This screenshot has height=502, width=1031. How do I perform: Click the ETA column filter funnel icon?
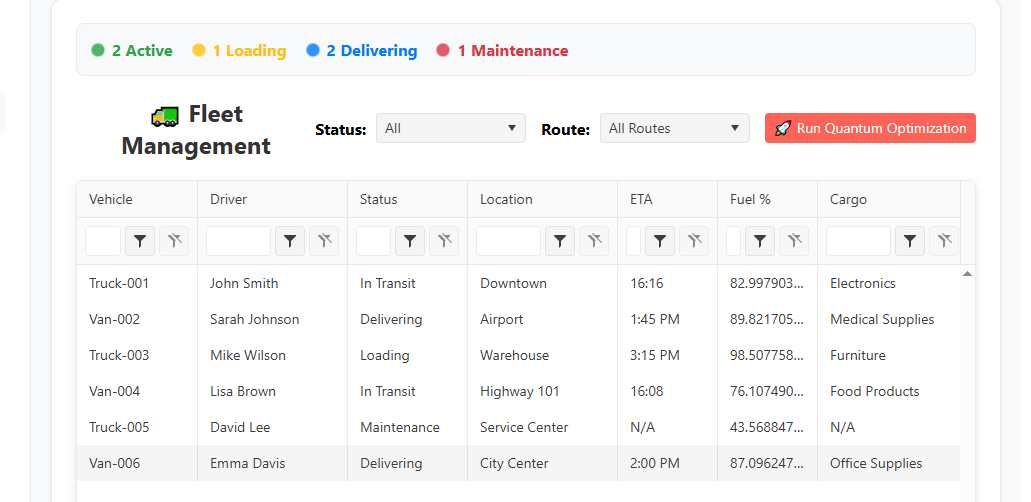pos(660,241)
